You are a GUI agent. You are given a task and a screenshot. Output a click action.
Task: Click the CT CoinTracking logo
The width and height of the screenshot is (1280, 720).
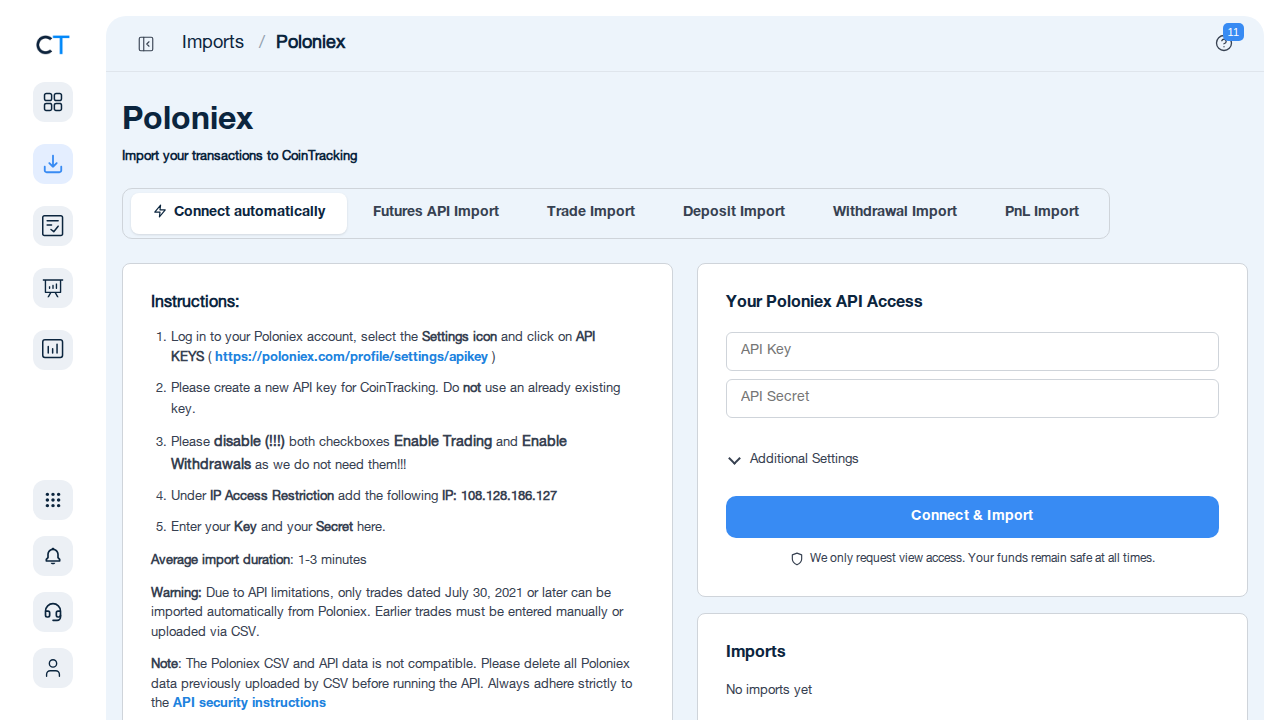53,45
